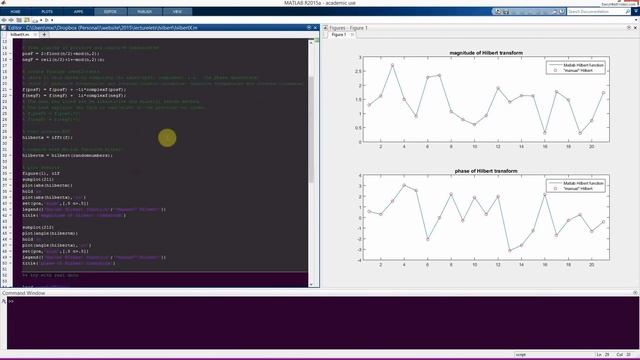Close the Figure 1 tab
Screen dimensions: 640x360
(352, 35)
